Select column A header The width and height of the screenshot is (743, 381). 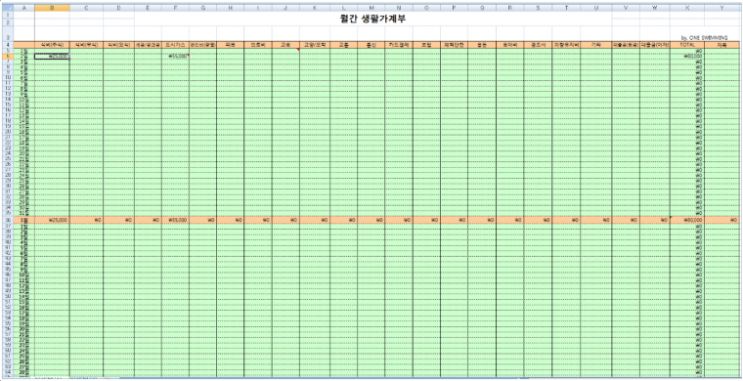tap(24, 8)
